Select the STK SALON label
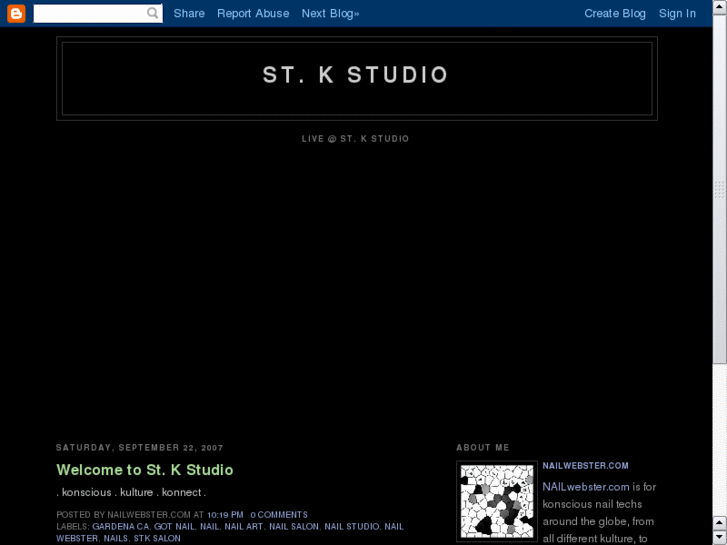Screen dimensions: 727x545 point(157,539)
